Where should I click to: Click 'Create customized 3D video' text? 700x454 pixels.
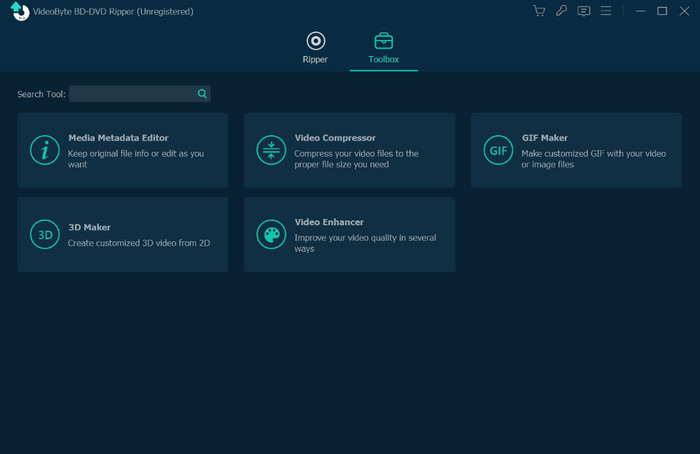[x=139, y=243]
